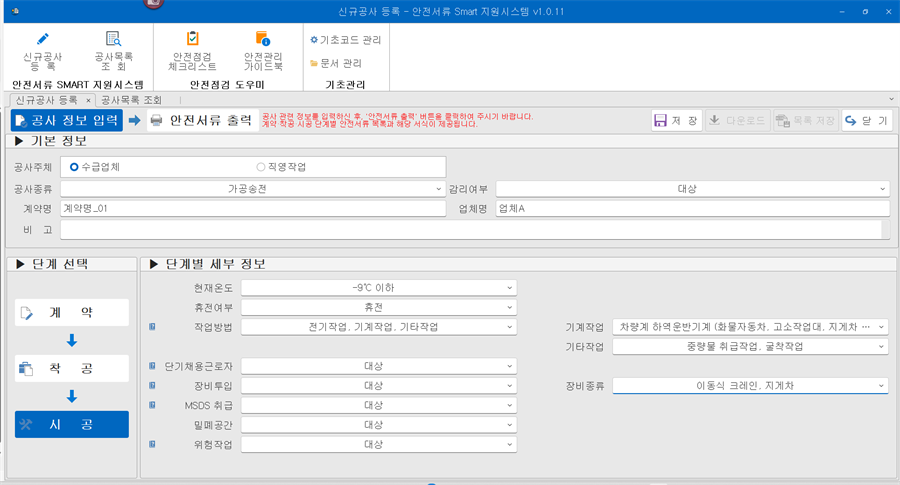This screenshot has height=485, width=900.
Task: Select the 직영작업 radio button
Action: pos(261,167)
